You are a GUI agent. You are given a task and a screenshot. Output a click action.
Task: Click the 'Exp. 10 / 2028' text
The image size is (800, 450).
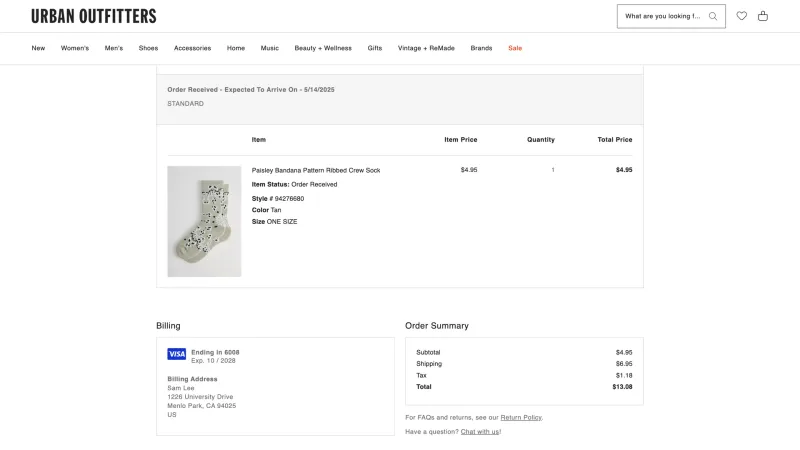pyautogui.click(x=213, y=360)
